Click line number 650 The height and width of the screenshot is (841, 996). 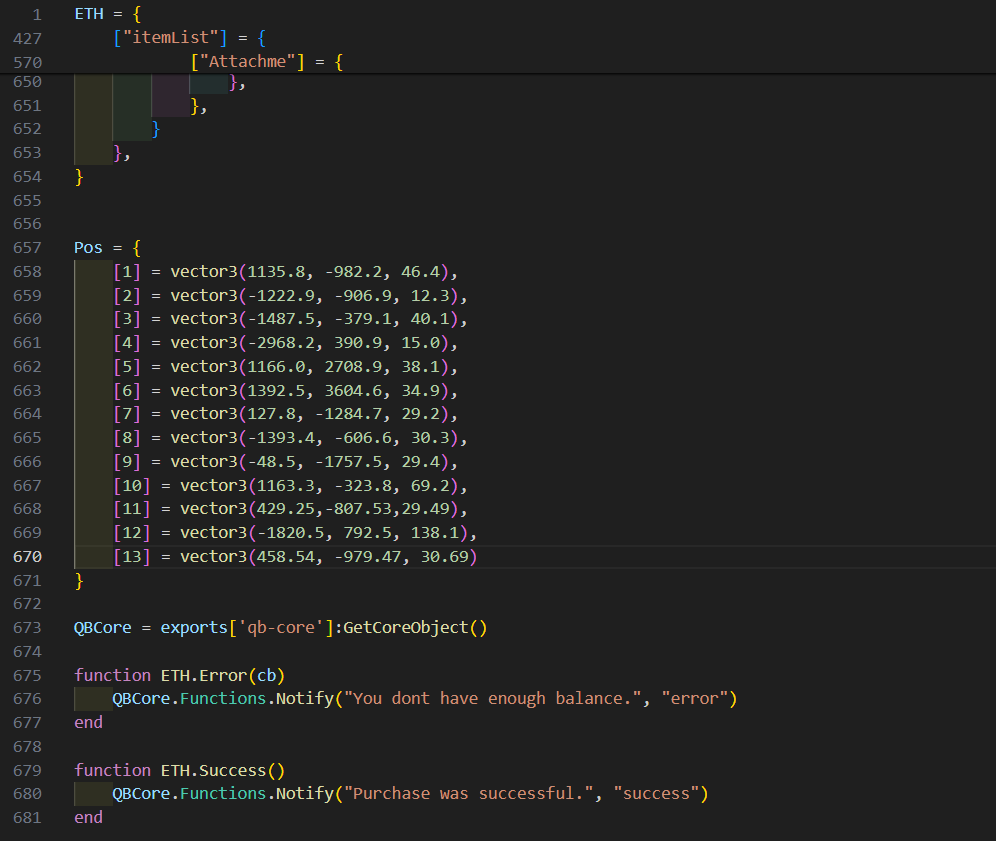point(27,82)
